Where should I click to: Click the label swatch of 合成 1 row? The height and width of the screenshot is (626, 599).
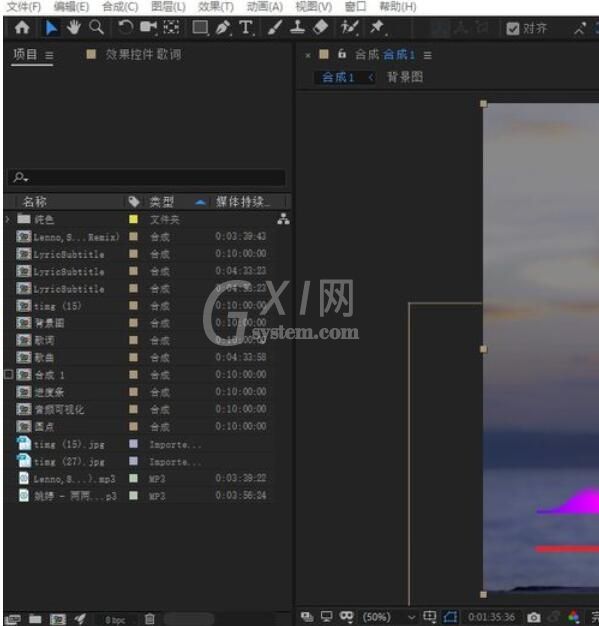(x=133, y=374)
